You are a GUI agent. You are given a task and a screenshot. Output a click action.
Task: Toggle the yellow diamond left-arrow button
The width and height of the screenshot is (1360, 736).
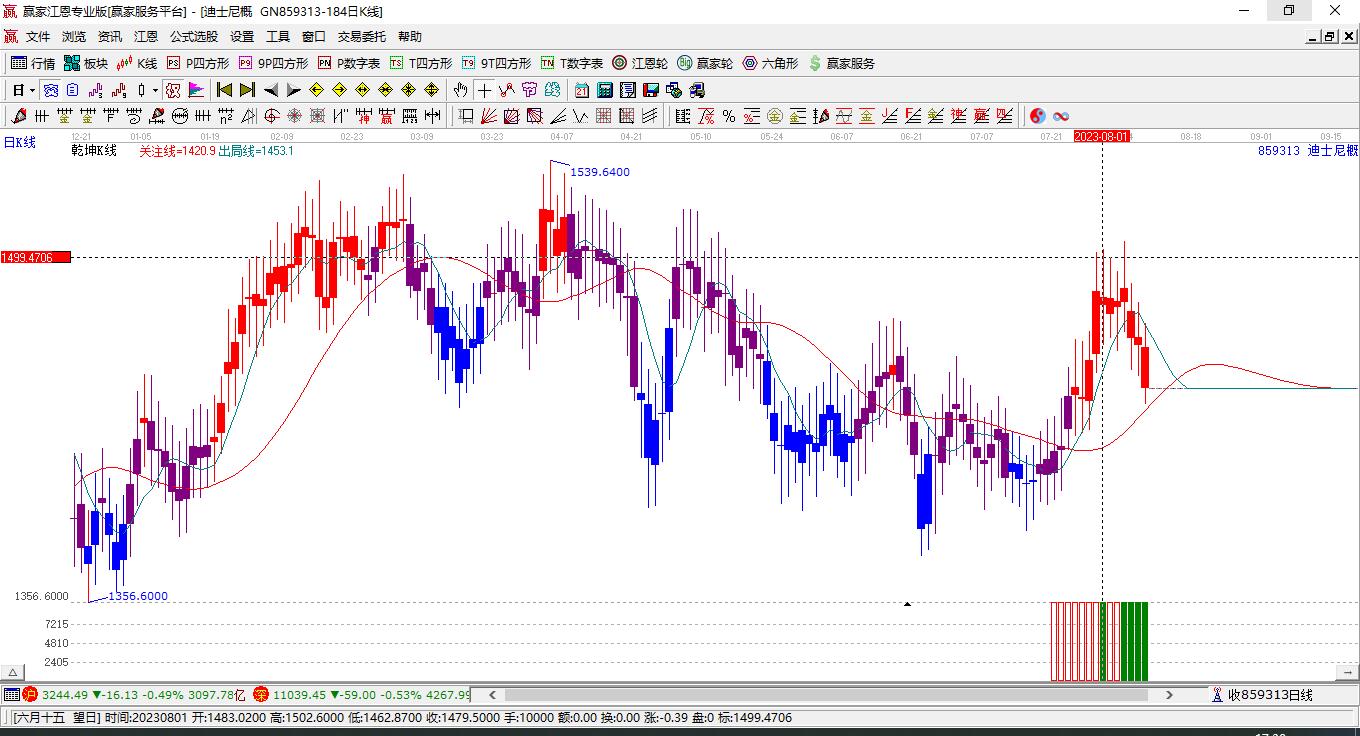coord(317,90)
